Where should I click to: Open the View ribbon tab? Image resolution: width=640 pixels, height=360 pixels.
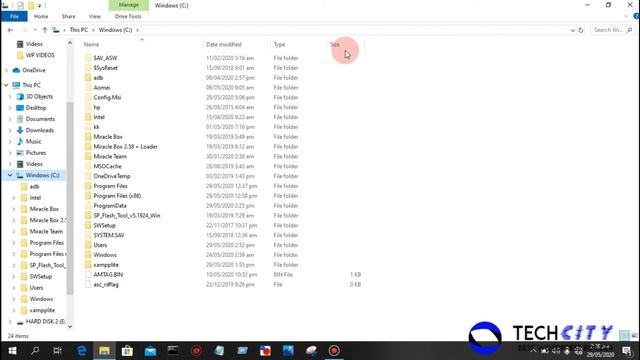[95, 16]
